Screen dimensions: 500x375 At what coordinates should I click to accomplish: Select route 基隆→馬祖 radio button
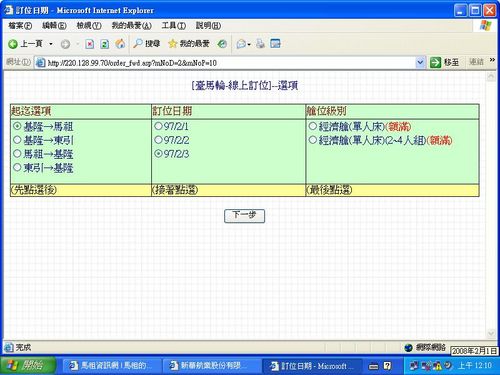17,126
